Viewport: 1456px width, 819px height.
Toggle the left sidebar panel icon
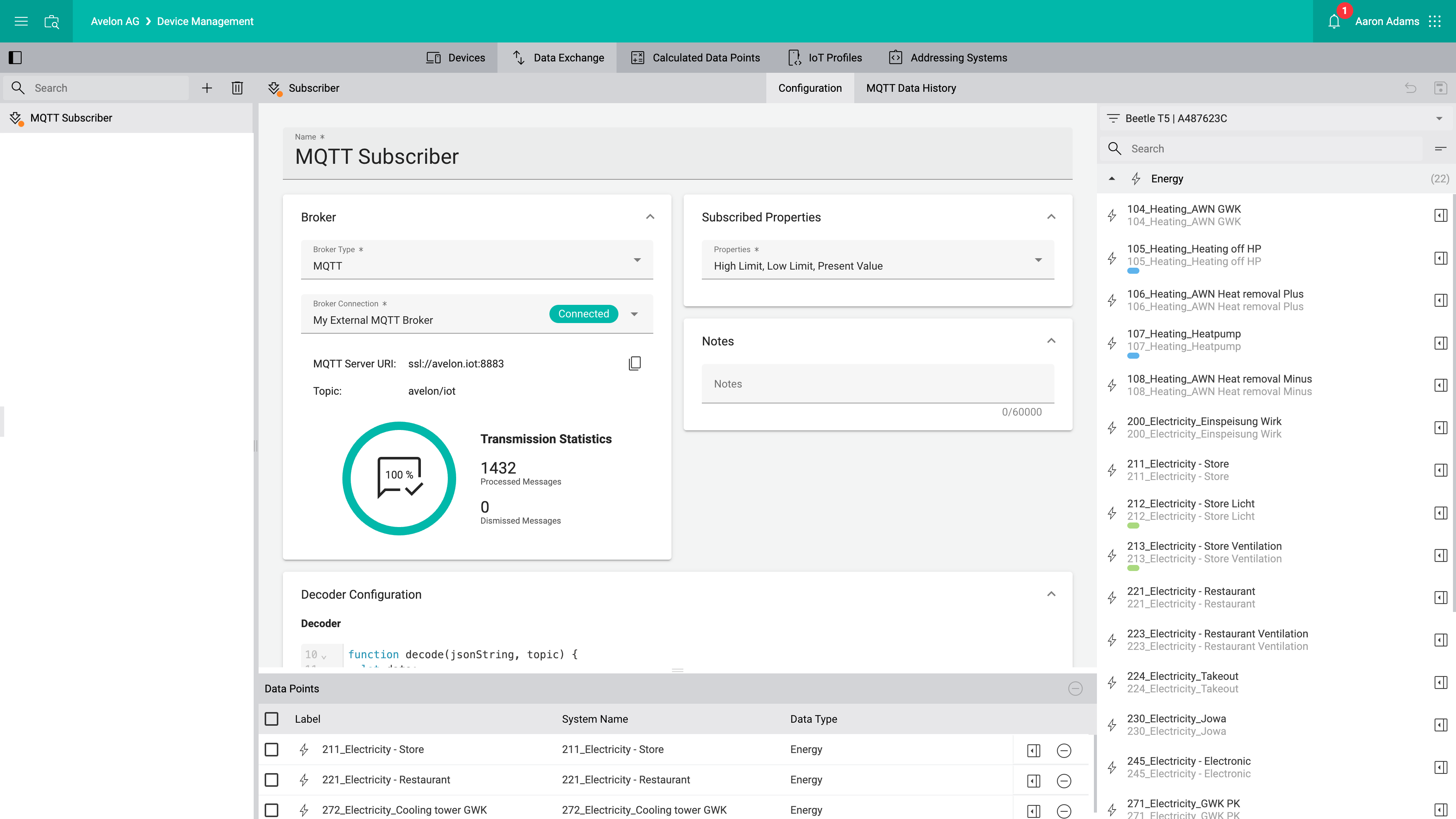[x=15, y=58]
